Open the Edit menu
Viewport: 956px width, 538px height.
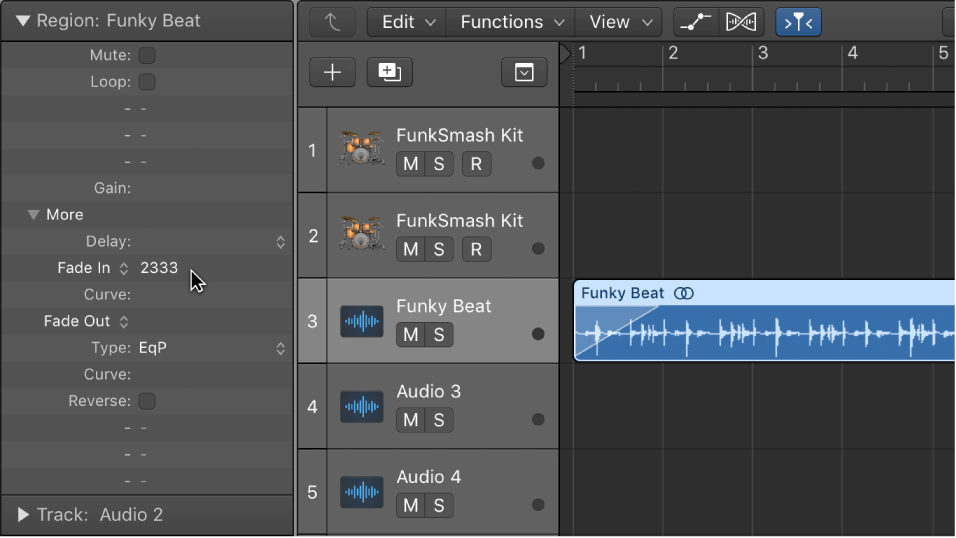click(x=408, y=22)
